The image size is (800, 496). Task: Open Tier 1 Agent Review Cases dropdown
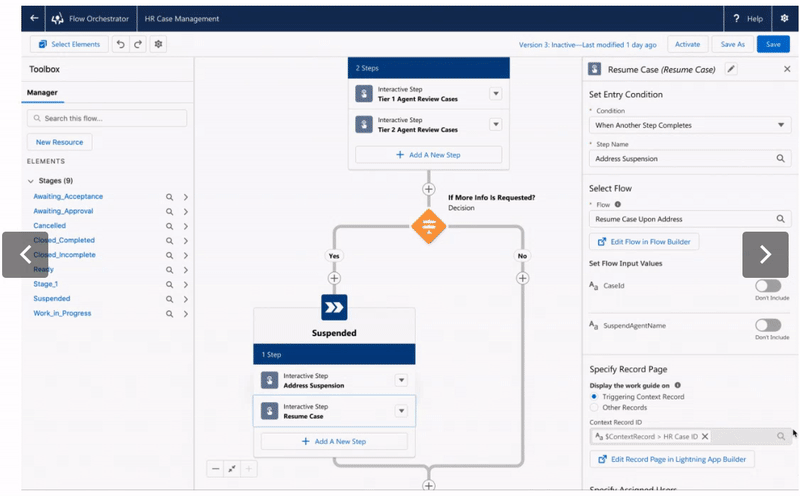pos(495,94)
